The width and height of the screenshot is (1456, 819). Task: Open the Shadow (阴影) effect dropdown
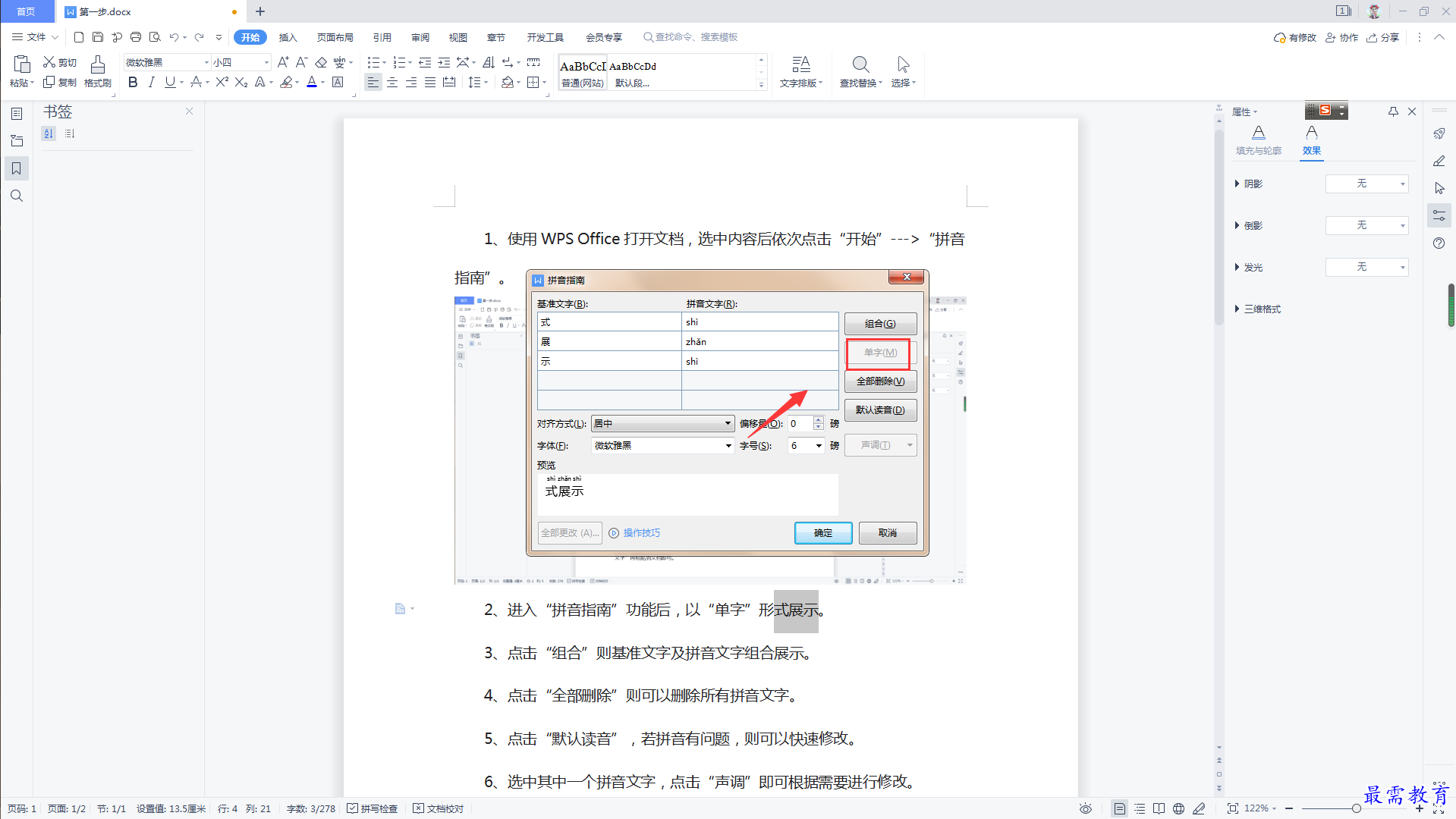(1366, 184)
